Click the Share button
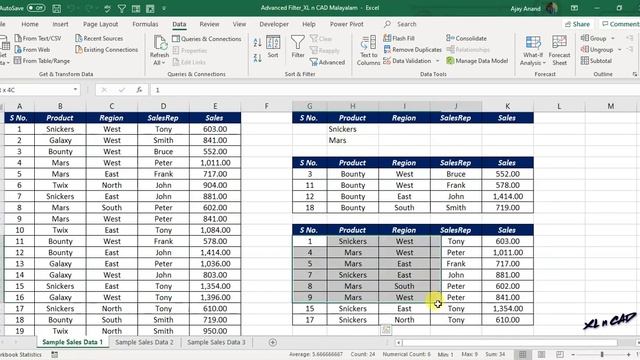Viewport: 640px width, 360px height. pos(578,24)
